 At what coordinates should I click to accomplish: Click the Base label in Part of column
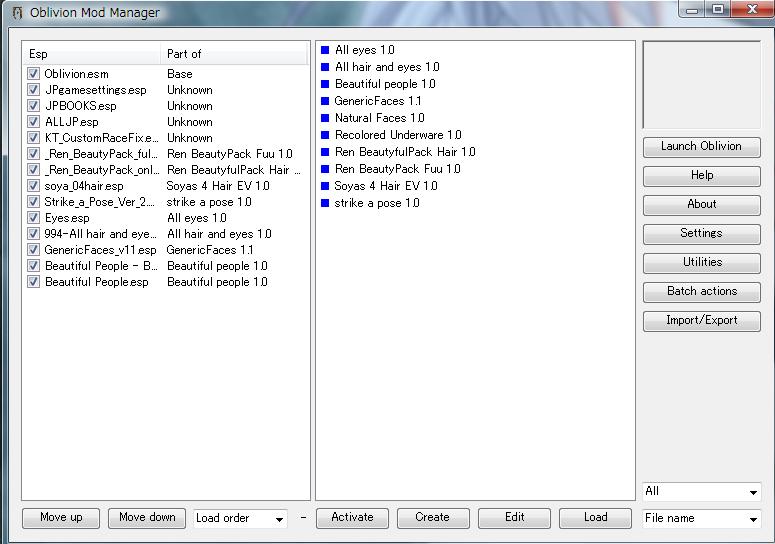click(x=179, y=74)
